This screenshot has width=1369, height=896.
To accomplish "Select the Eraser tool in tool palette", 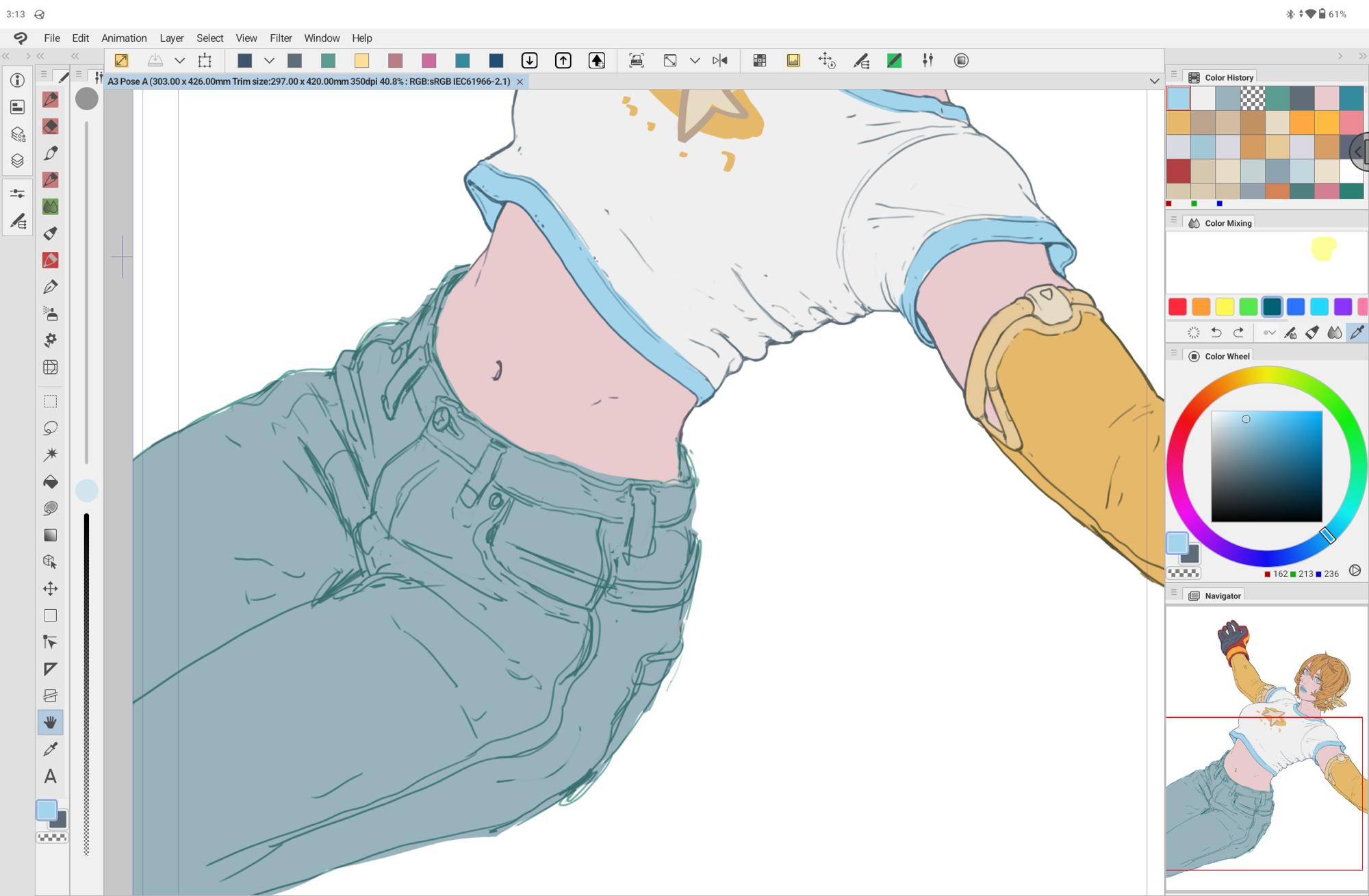I will (50, 127).
